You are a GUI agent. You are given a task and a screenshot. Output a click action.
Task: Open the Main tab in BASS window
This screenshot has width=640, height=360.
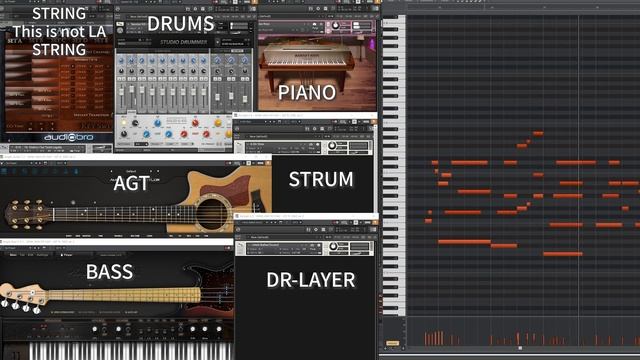click(13, 255)
